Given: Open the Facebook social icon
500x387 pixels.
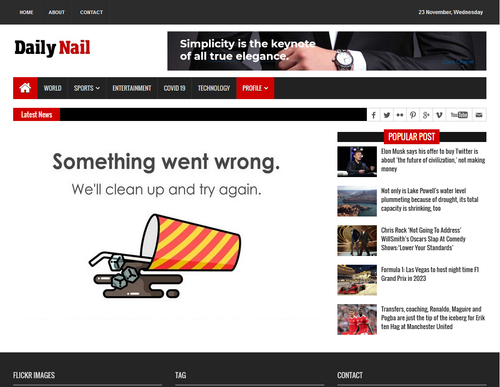Looking at the screenshot, I should (374, 115).
